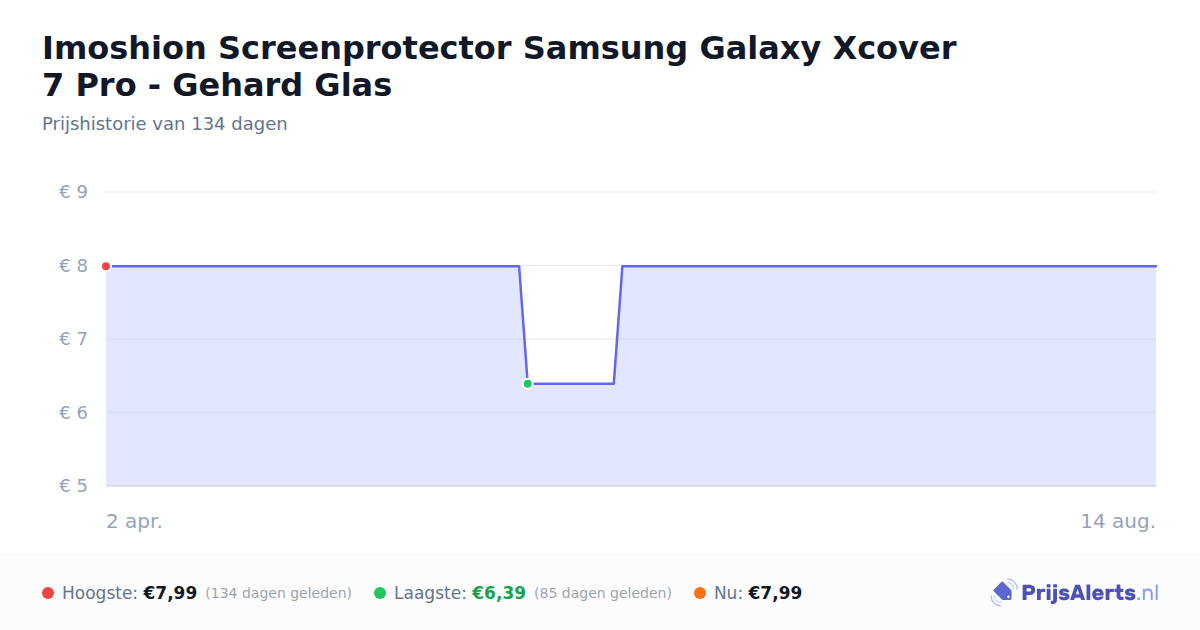Click the product title Imoshion Screenprotector heading
This screenshot has width=1200, height=630.
[499, 66]
